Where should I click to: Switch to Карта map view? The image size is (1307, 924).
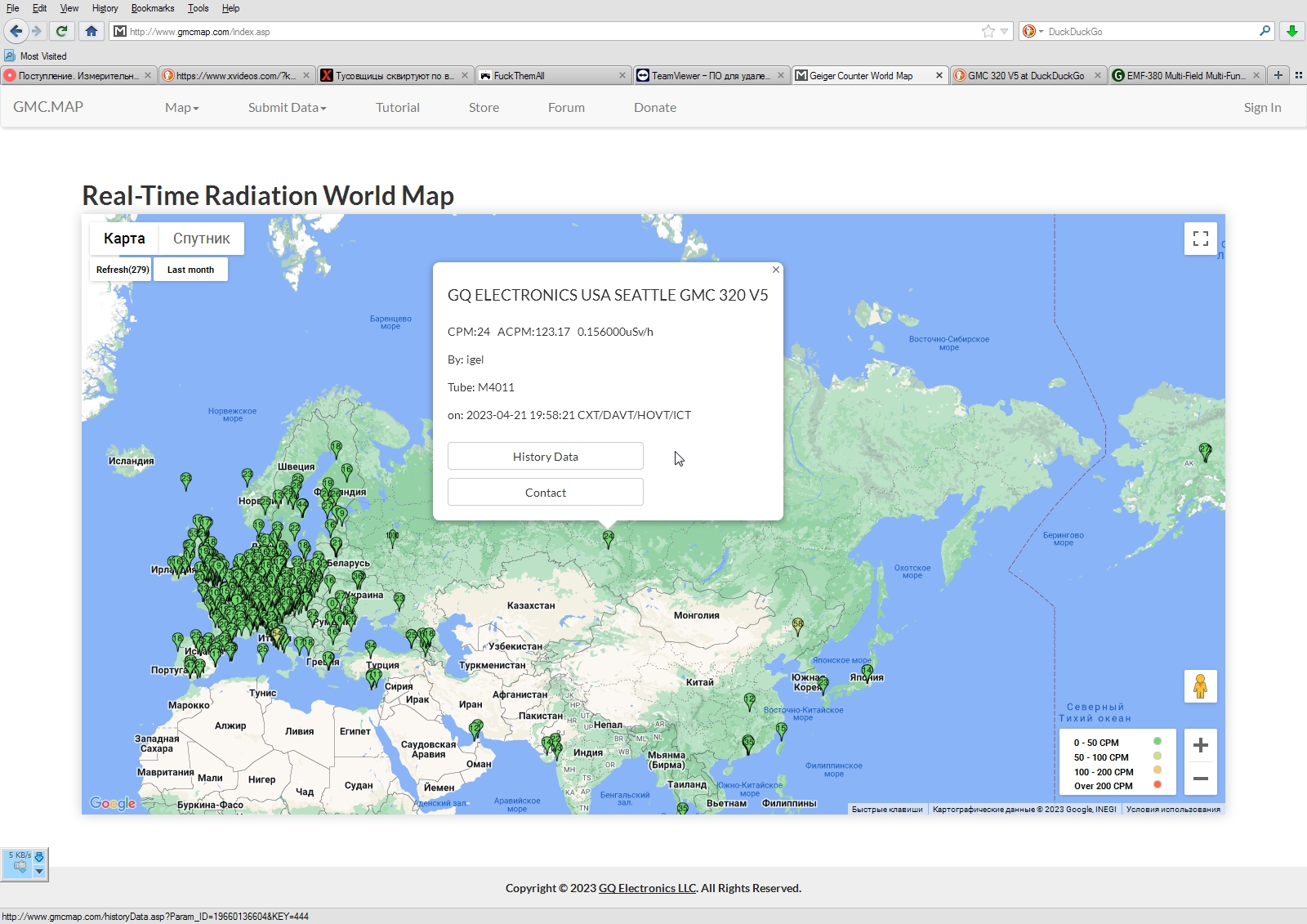pos(124,239)
